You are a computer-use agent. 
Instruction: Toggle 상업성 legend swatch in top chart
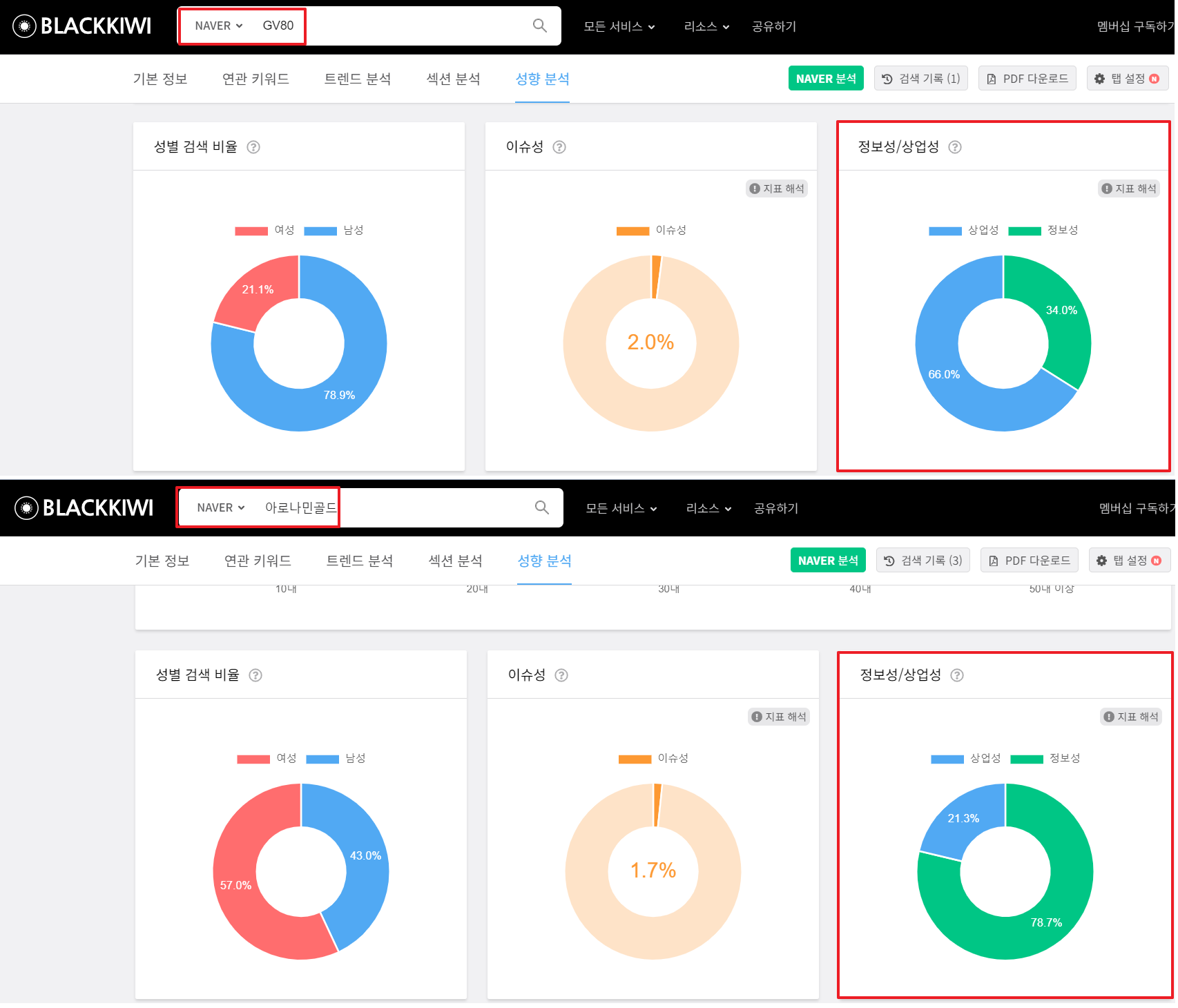tap(945, 231)
